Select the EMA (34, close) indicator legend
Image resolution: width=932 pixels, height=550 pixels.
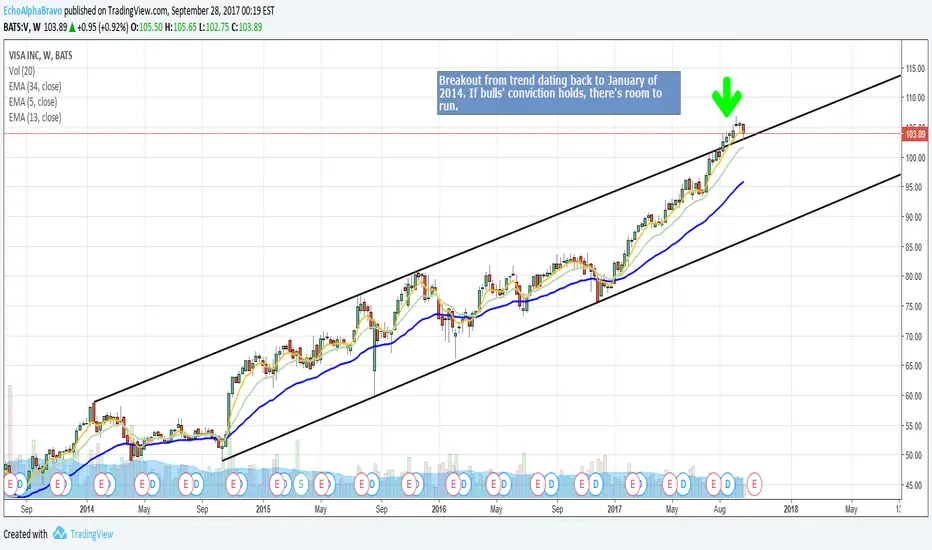tap(34, 86)
